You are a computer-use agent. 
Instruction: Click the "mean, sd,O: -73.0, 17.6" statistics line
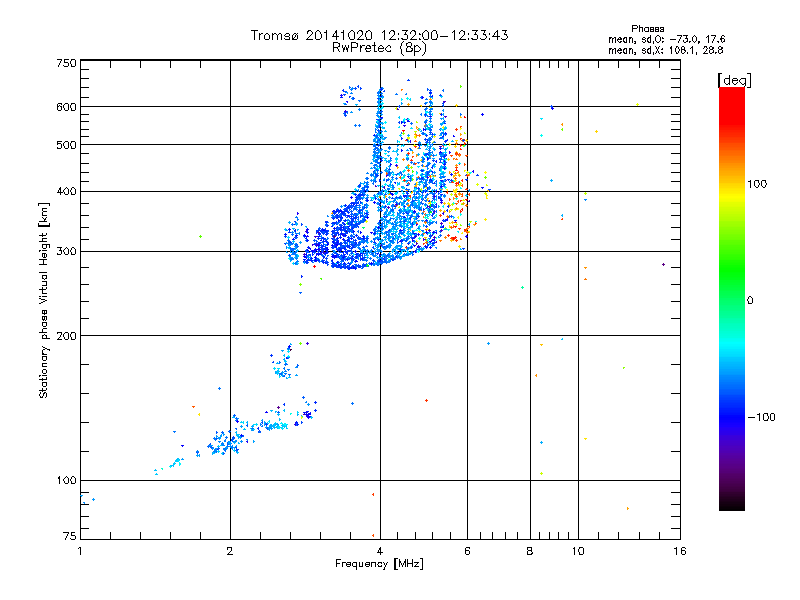click(666, 39)
